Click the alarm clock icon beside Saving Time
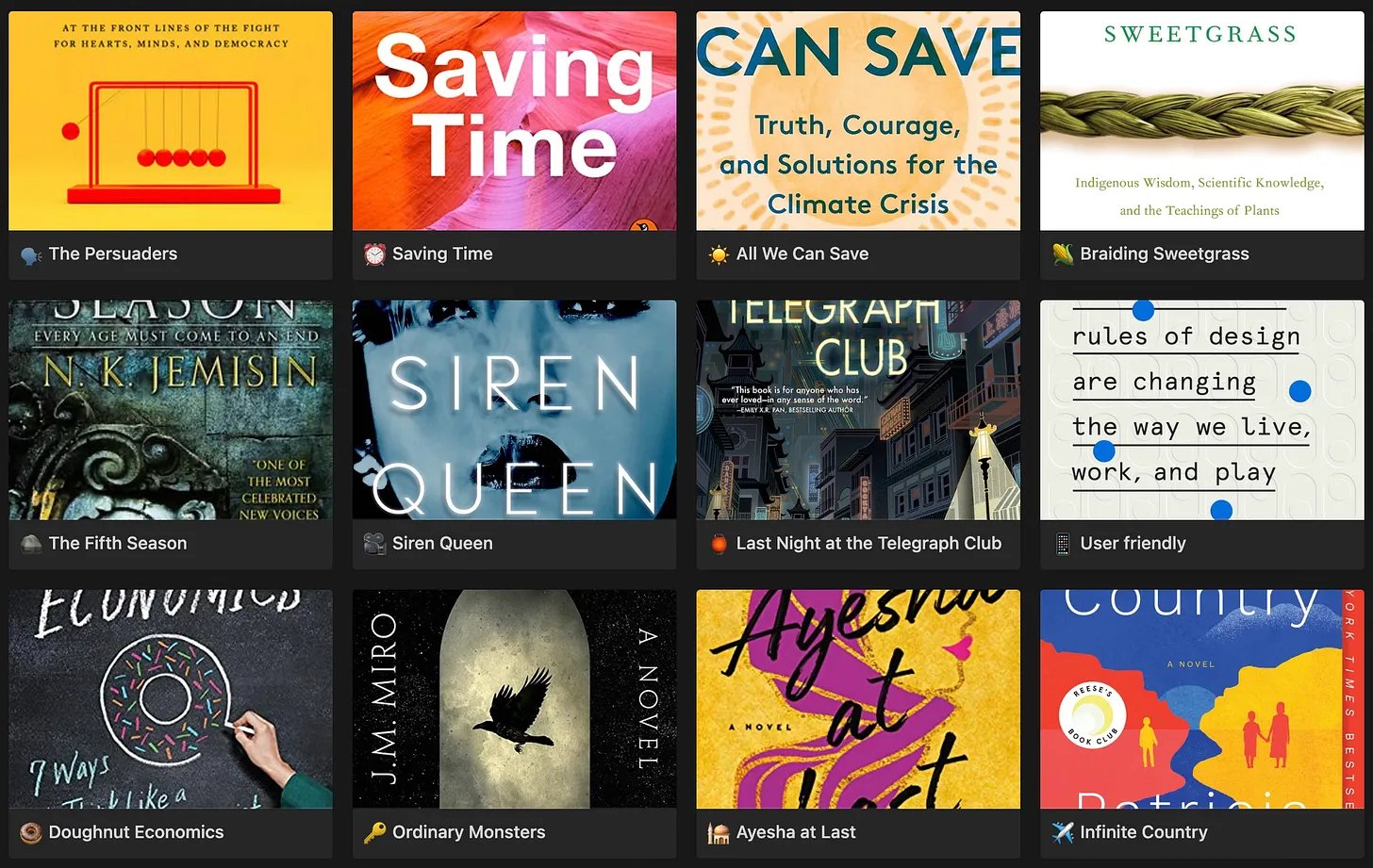 pos(374,254)
